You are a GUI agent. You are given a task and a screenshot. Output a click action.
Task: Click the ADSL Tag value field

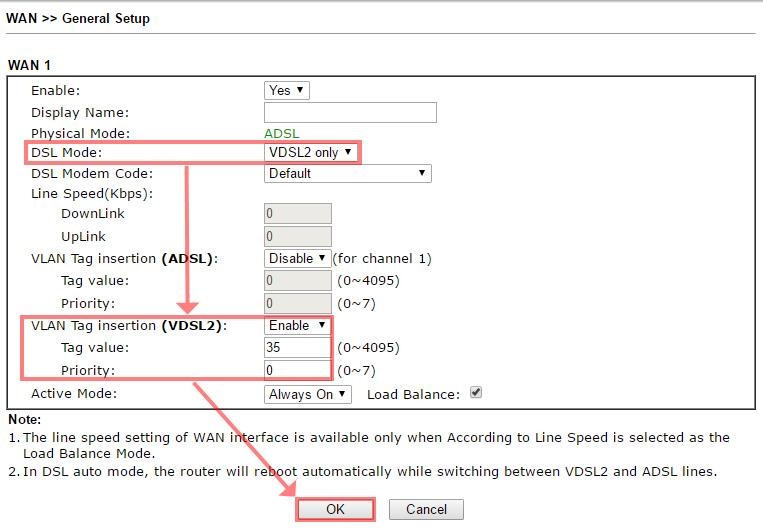pos(297,281)
